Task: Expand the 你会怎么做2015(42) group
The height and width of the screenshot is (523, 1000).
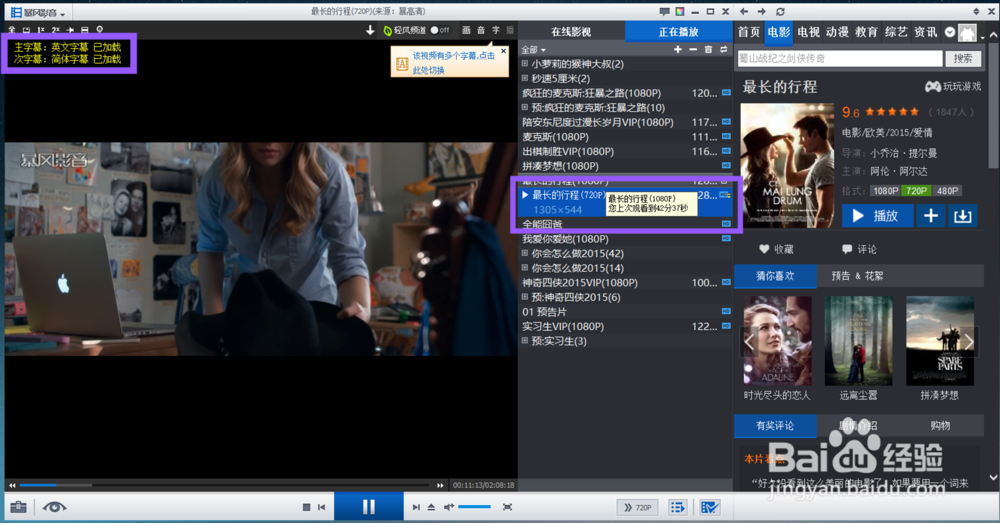Action: click(x=525, y=253)
